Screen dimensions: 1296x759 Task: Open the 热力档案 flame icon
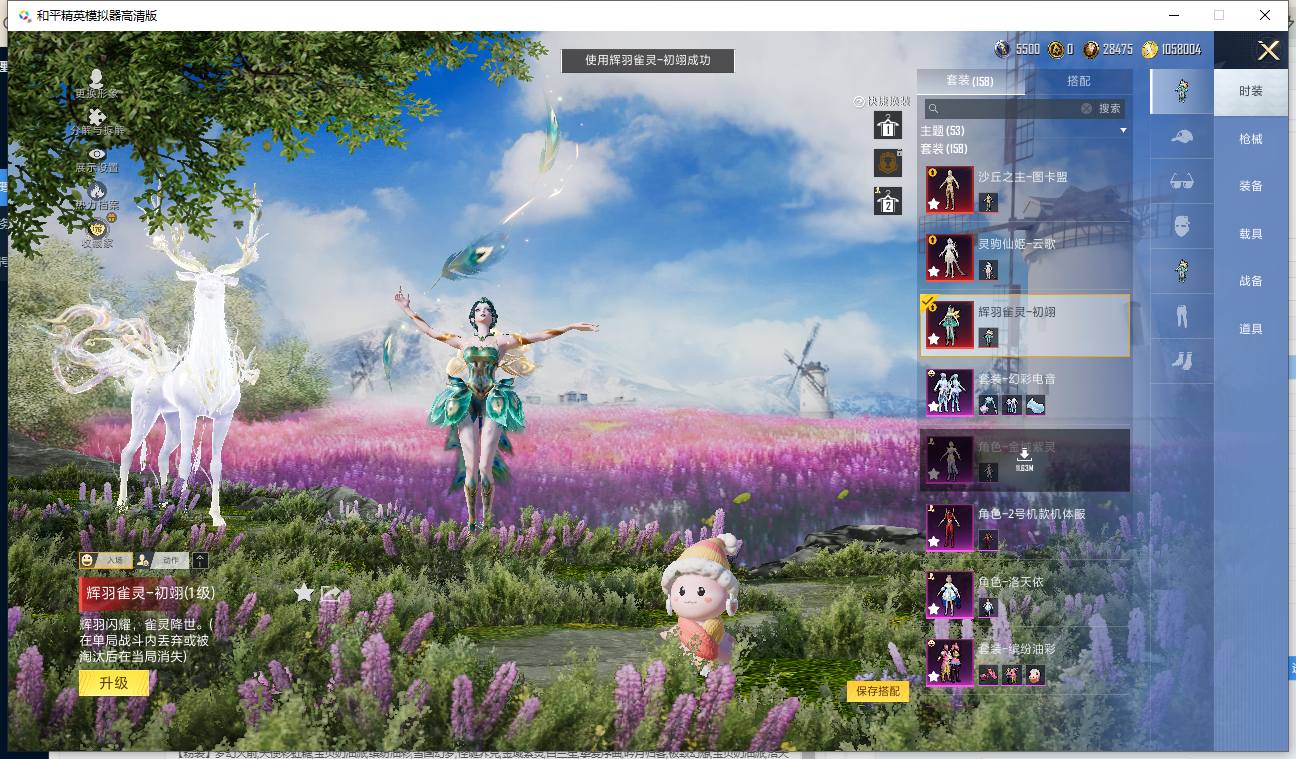[x=97, y=191]
